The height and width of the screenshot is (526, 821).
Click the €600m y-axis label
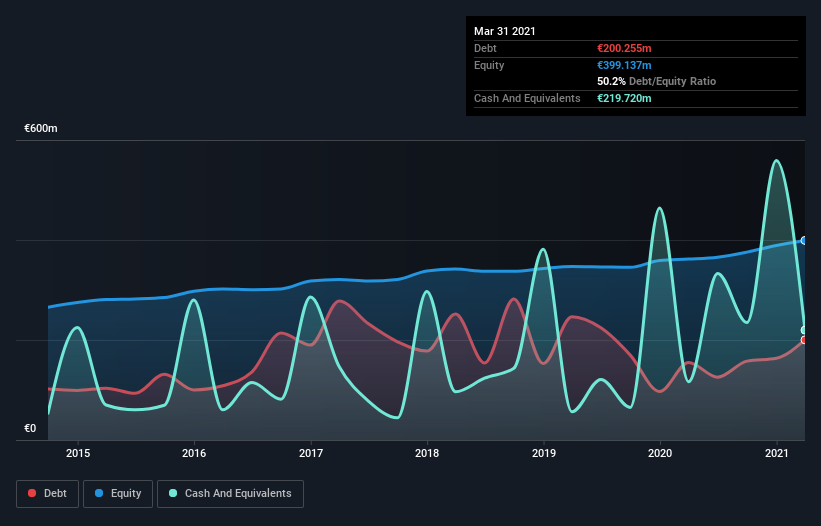click(x=41, y=128)
